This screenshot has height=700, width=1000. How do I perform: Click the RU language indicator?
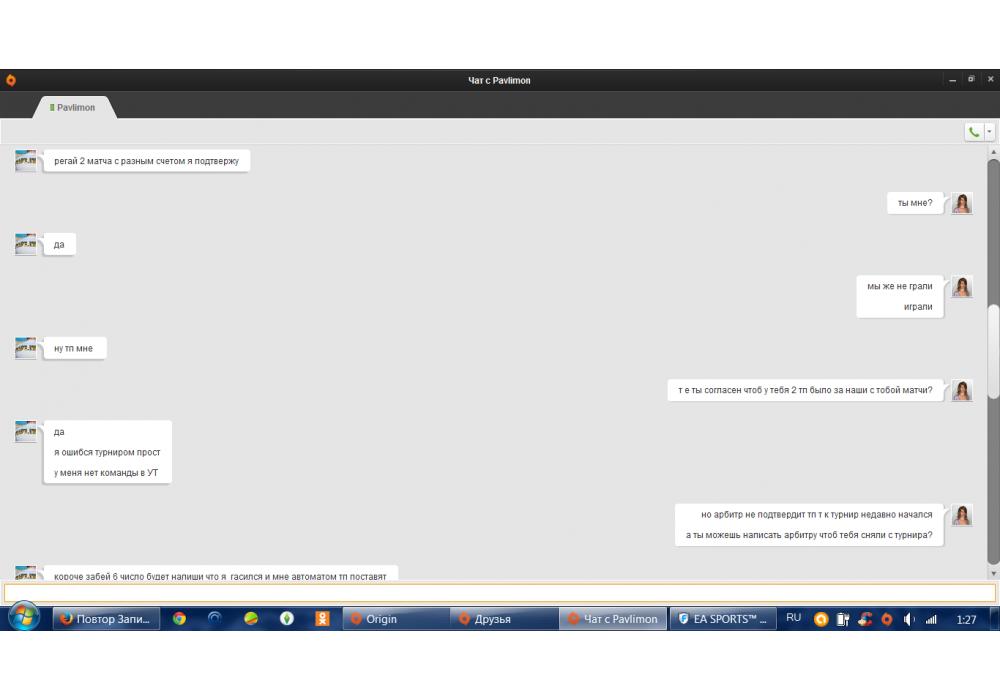(793, 618)
